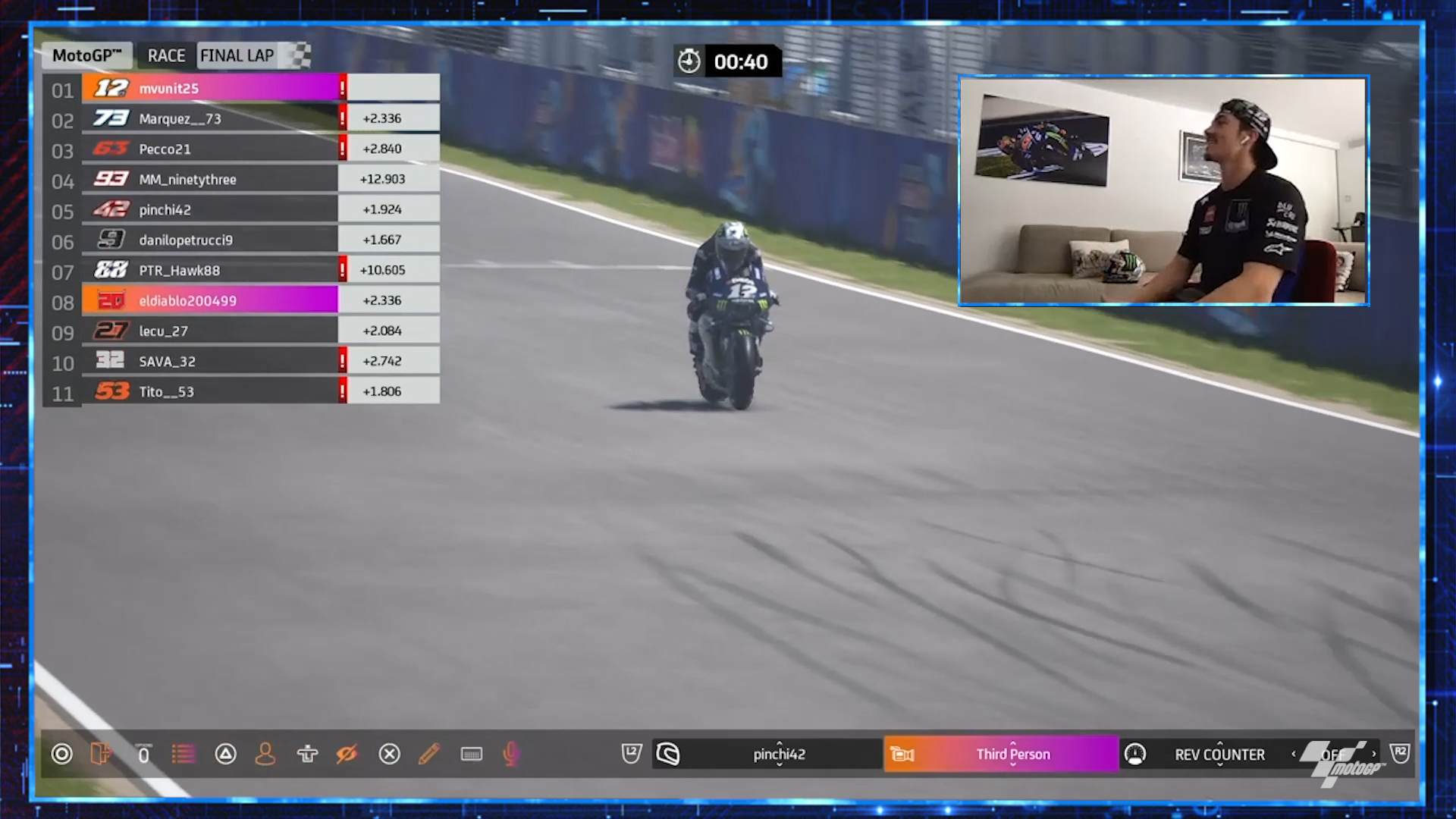Toggle the microphone mute icon
Image resolution: width=1456 pixels, height=819 pixels.
(x=511, y=754)
